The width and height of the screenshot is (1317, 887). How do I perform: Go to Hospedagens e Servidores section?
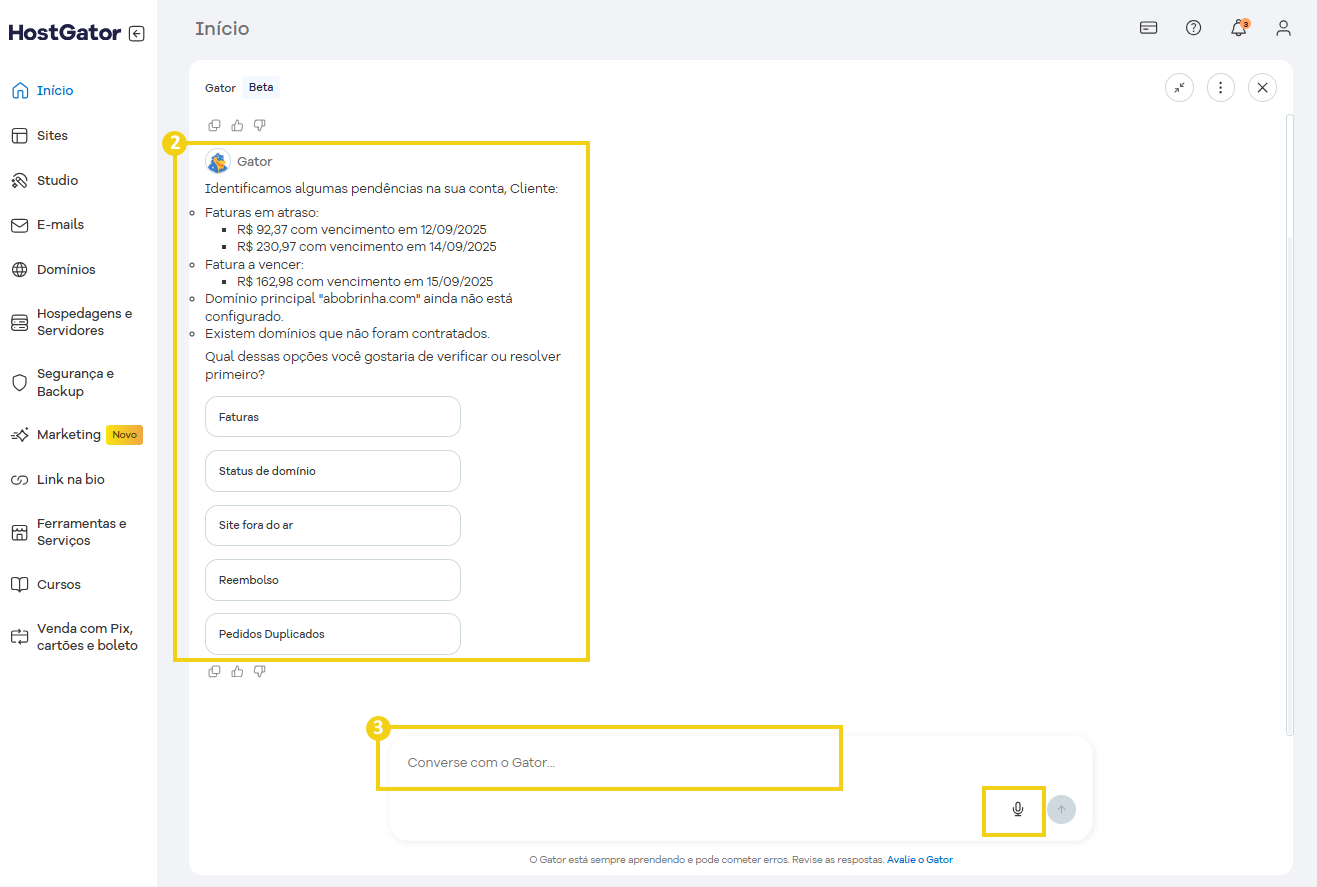[84, 322]
